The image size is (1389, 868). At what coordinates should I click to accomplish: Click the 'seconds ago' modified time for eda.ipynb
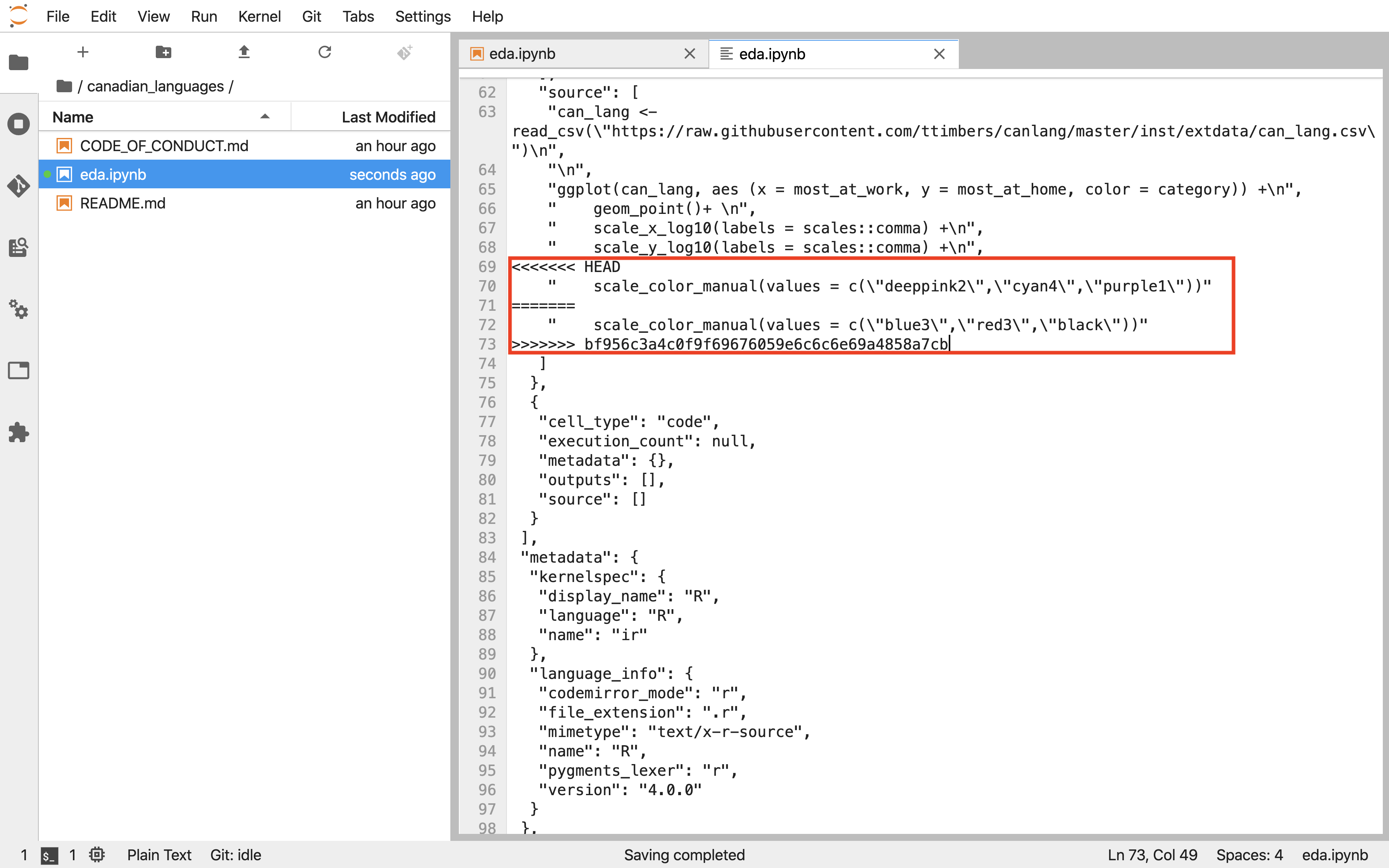point(392,174)
